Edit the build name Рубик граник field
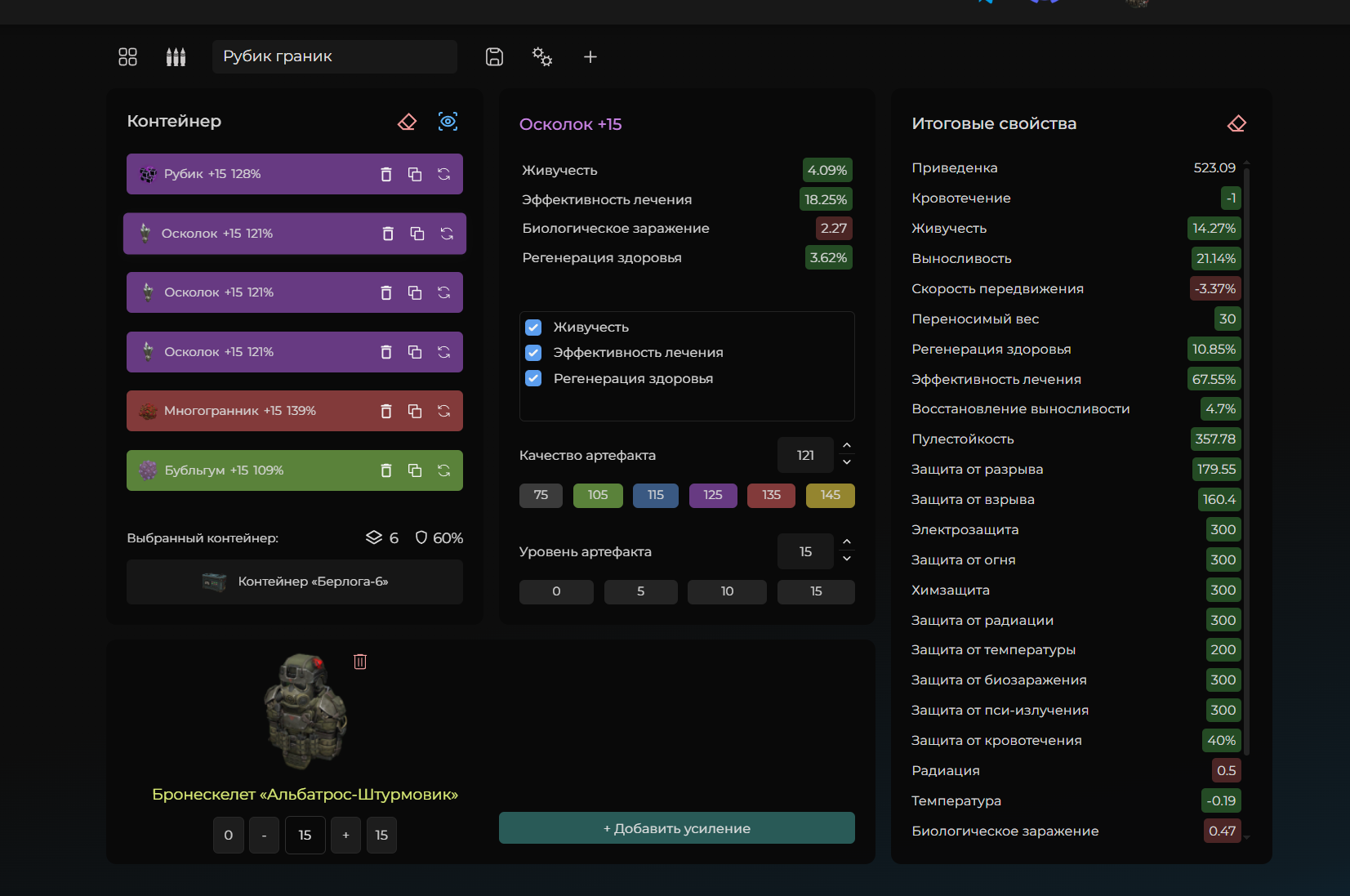 pos(335,56)
